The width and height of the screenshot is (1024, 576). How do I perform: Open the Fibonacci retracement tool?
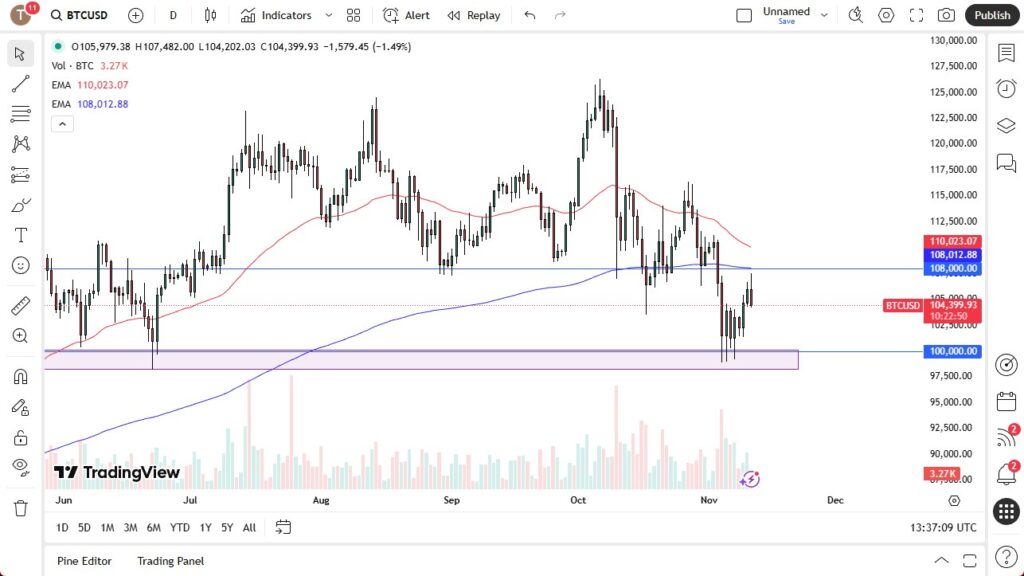coord(20,113)
